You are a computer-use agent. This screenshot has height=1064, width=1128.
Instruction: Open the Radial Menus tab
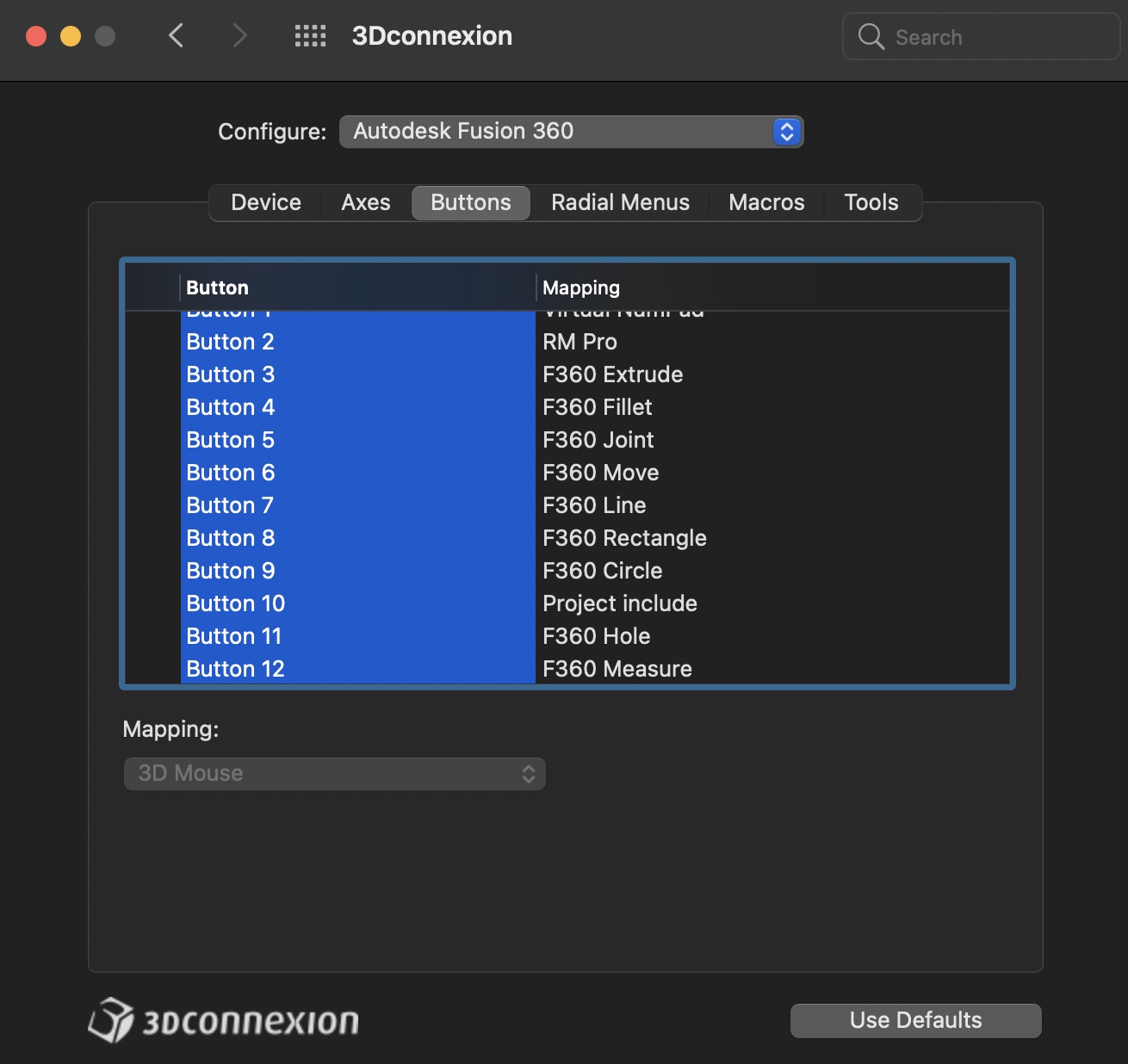620,202
